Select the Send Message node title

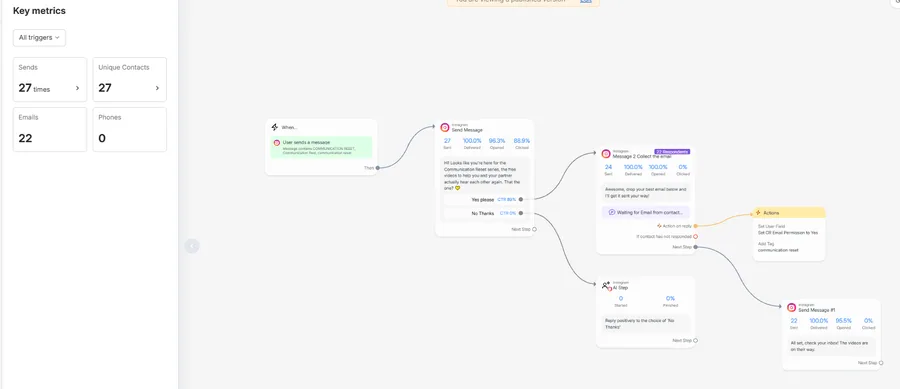click(x=467, y=130)
